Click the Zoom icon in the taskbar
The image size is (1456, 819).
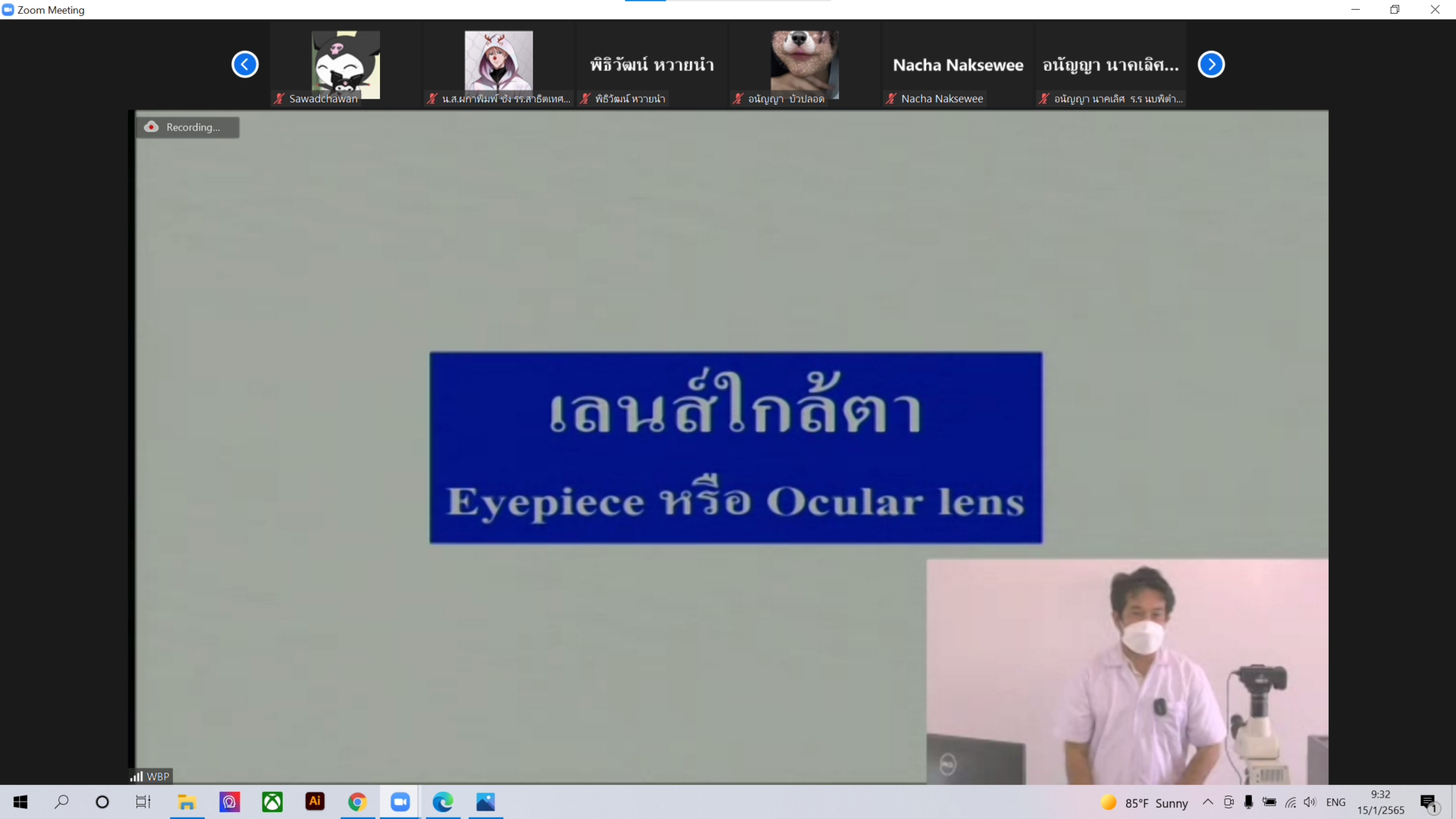pos(400,802)
